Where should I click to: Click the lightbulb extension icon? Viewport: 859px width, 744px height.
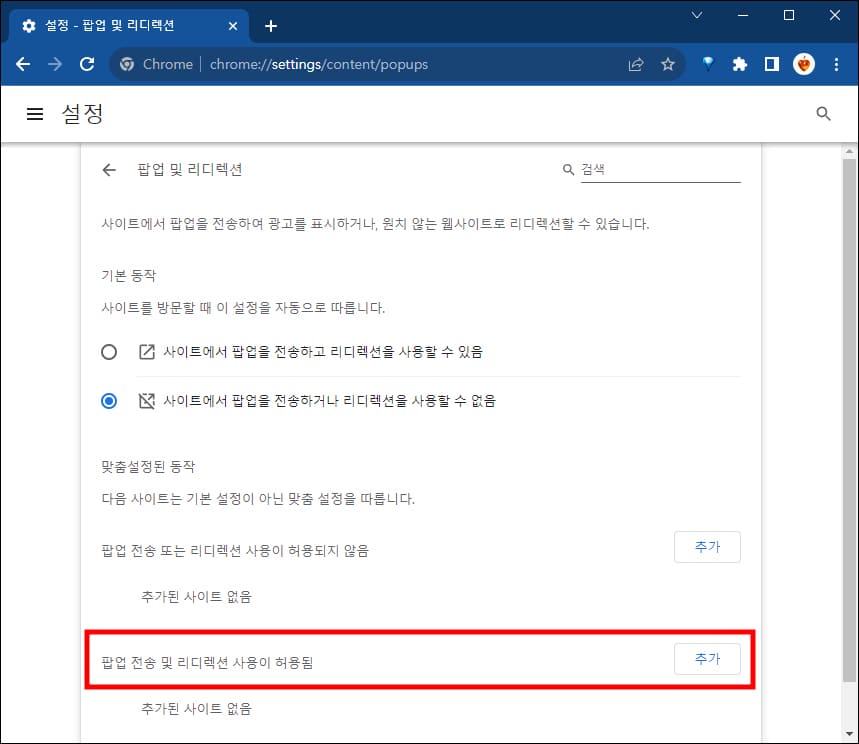pyautogui.click(x=707, y=63)
